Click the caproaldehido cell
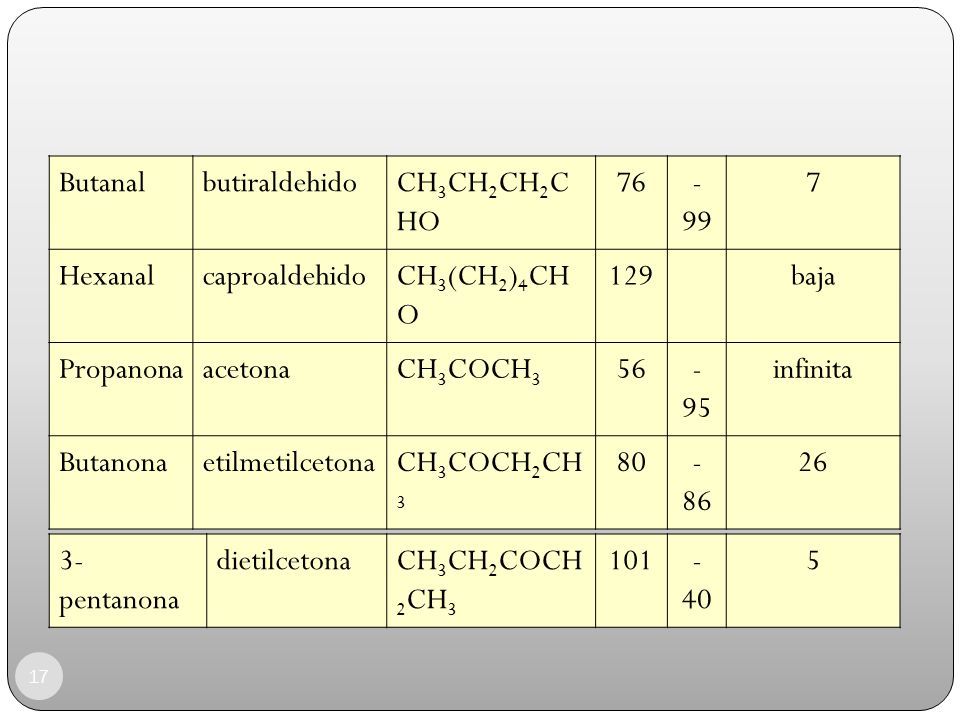Viewport: 960px width, 720px height. pyautogui.click(x=290, y=296)
